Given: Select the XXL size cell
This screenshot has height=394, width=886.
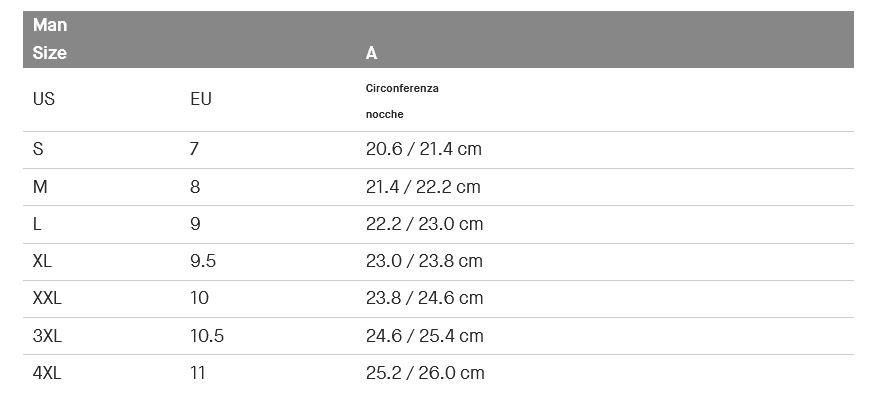Looking at the screenshot, I should [47, 298].
